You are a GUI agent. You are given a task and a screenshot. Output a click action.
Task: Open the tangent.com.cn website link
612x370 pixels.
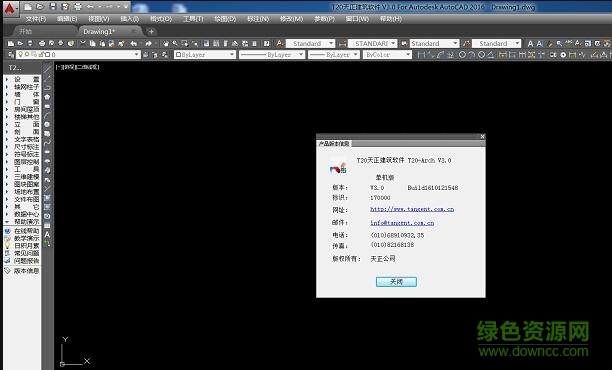[x=412, y=209]
